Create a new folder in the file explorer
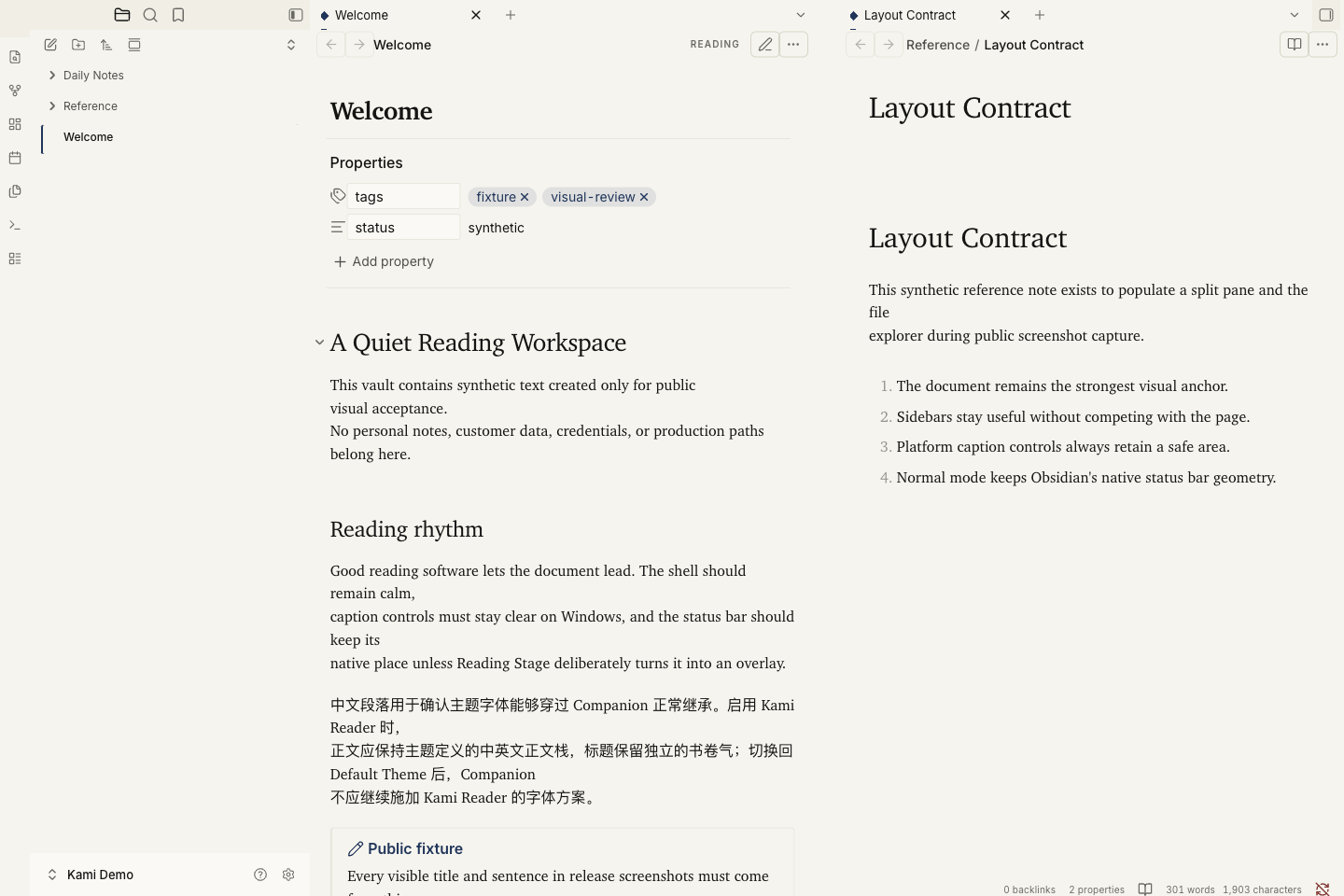The width and height of the screenshot is (1344, 896). [78, 45]
